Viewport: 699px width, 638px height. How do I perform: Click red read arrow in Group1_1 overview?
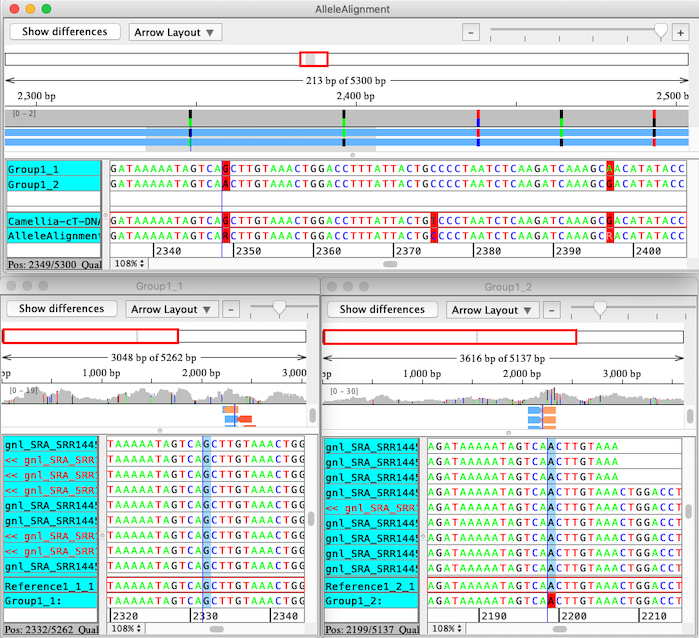click(245, 419)
